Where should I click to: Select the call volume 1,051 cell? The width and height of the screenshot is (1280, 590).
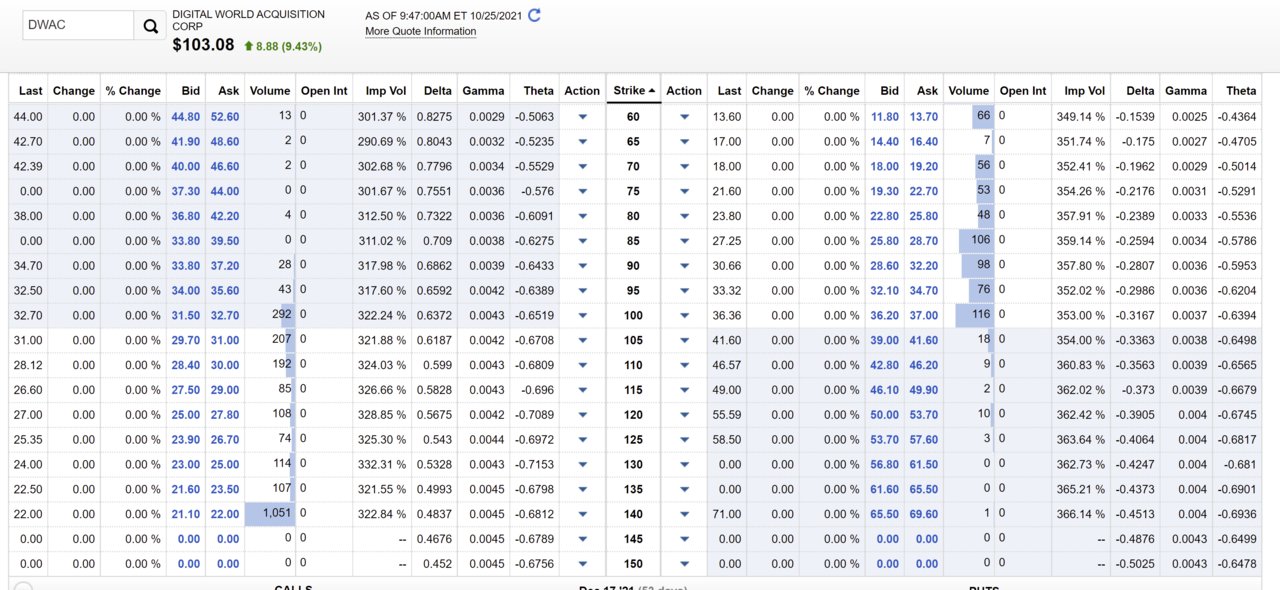271,514
